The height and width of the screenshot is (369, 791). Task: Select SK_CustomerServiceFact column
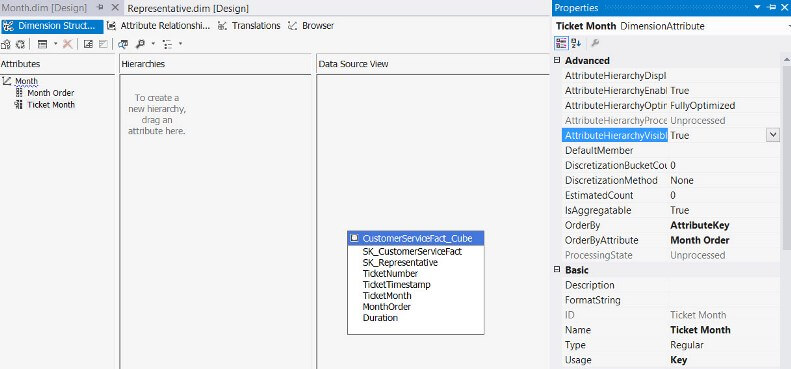pos(412,251)
